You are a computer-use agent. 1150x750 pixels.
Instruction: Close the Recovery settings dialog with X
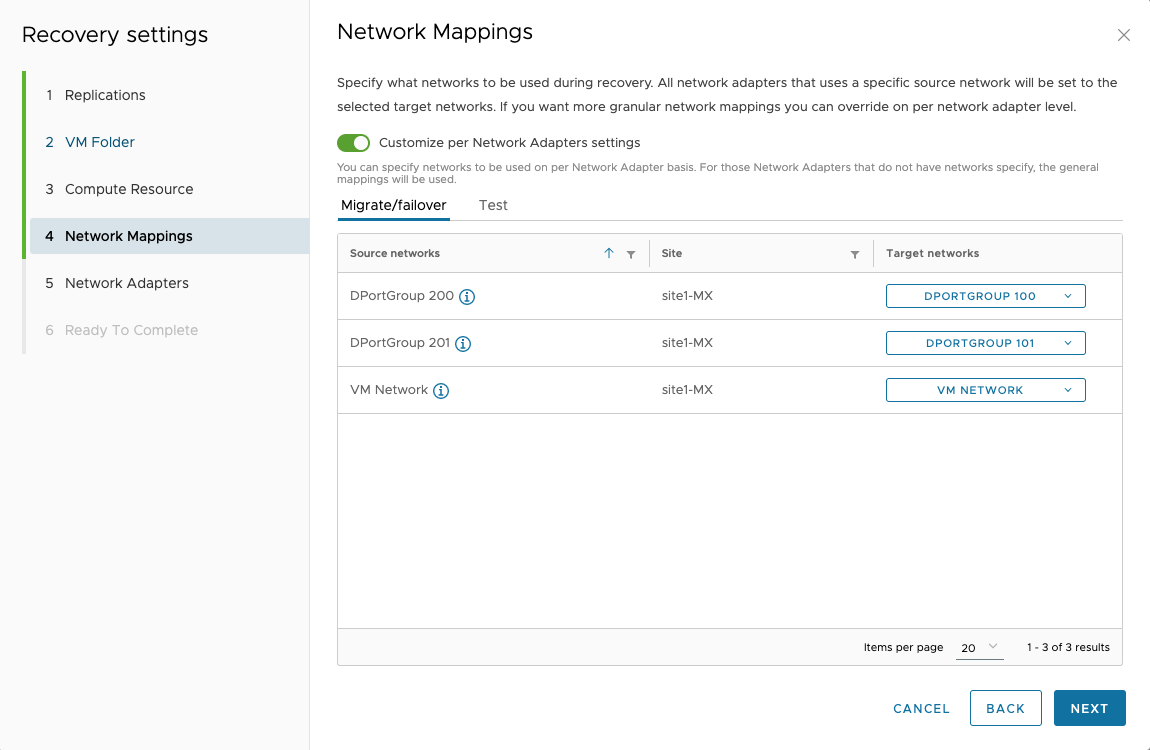tap(1124, 35)
